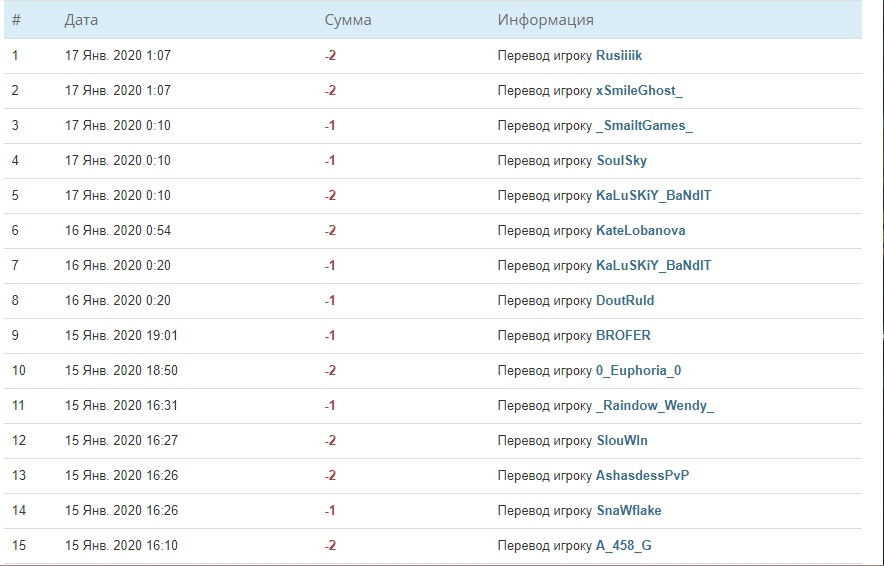The height and width of the screenshot is (566, 884).
Task: Click KaLuSKiY_BaNdIT link in row 5
Action: point(654,196)
